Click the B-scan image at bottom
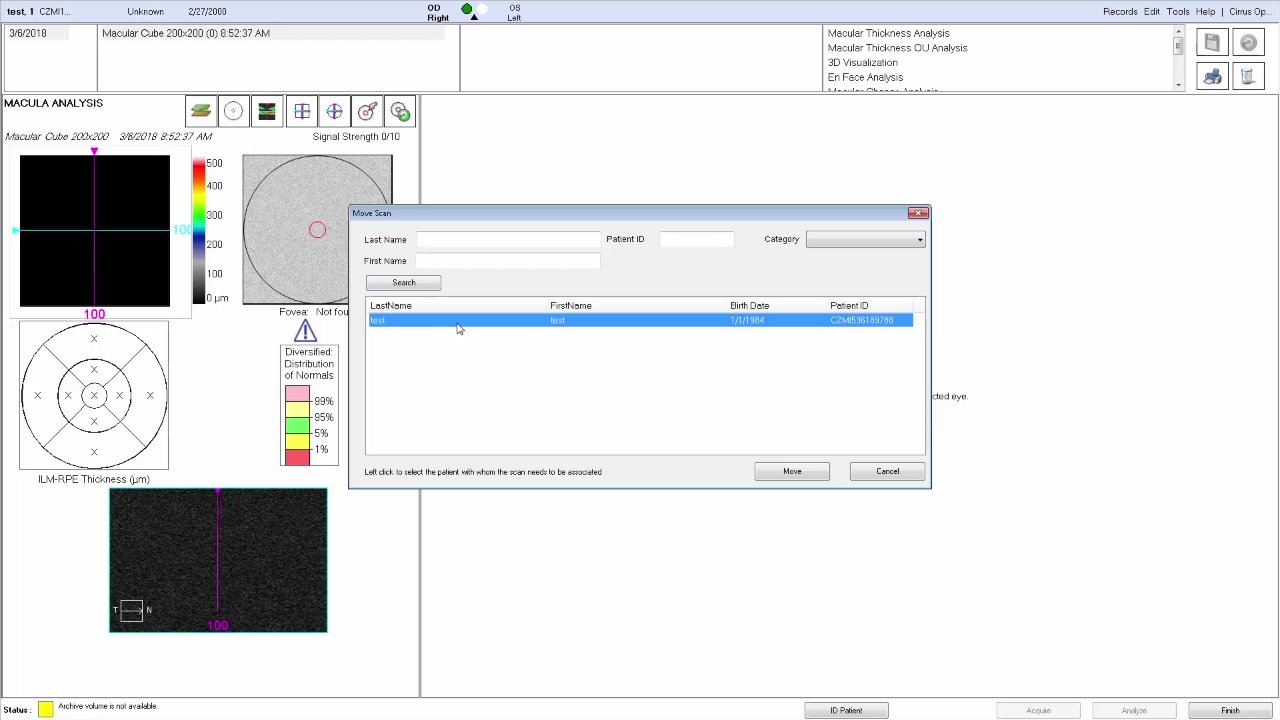Screen dimensions: 1280x720 click(218, 560)
